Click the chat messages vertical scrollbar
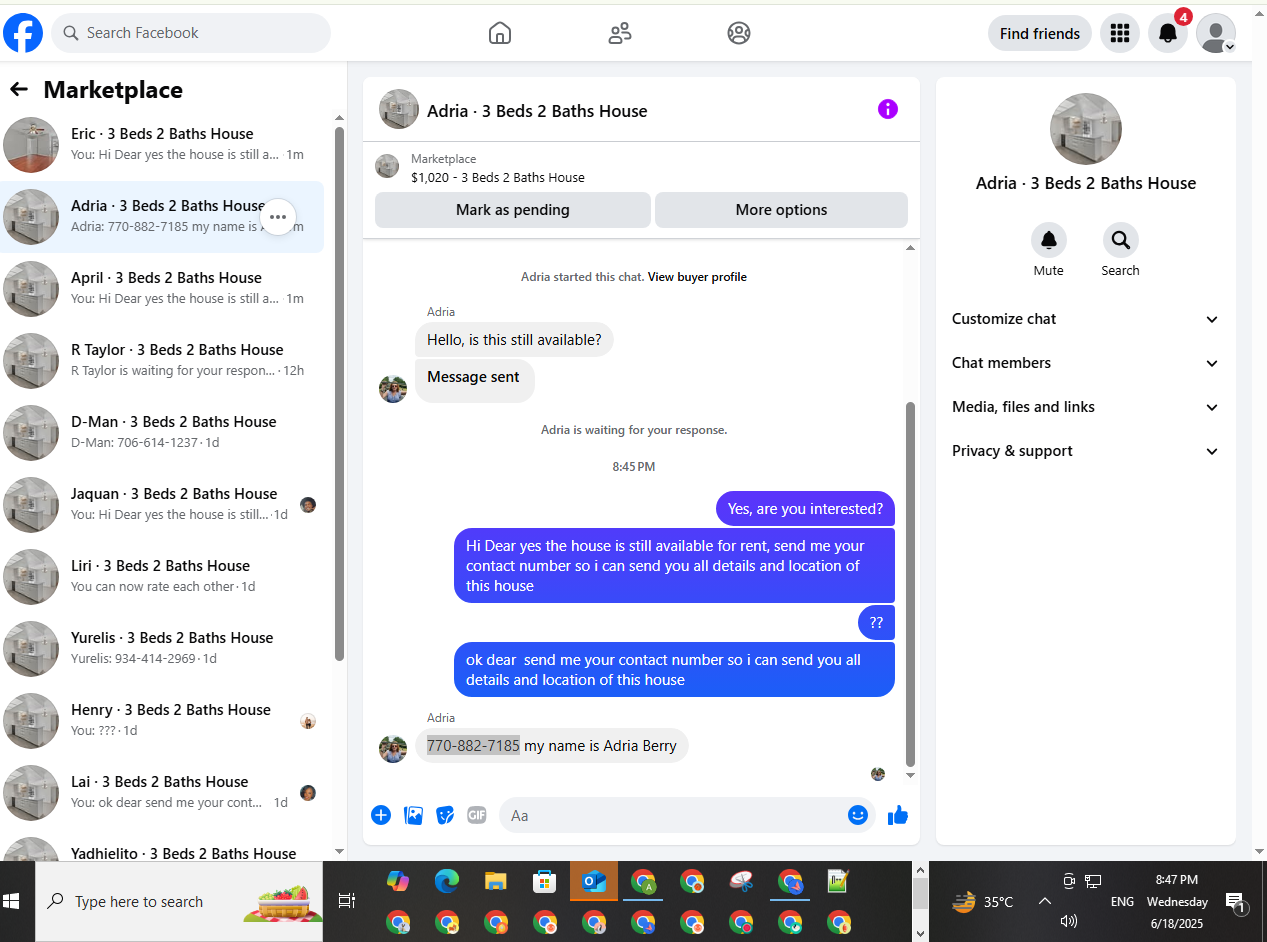The width and height of the screenshot is (1267, 942). coord(910,584)
